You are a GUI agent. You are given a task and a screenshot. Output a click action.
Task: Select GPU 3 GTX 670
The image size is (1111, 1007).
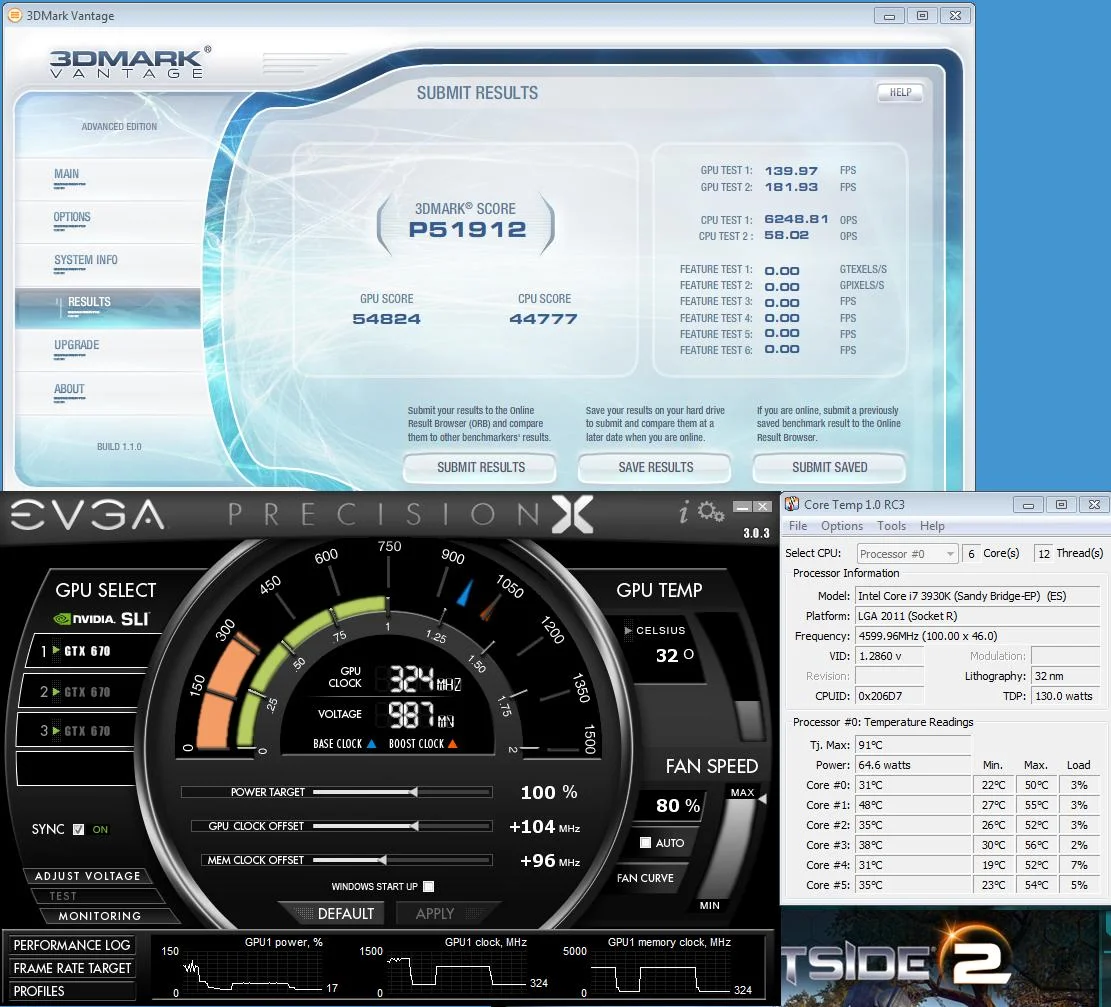76,731
